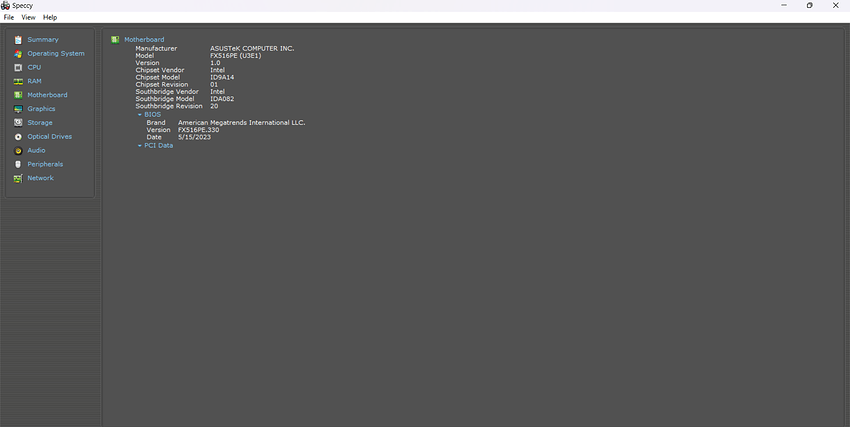Open the View menu

coord(28,17)
